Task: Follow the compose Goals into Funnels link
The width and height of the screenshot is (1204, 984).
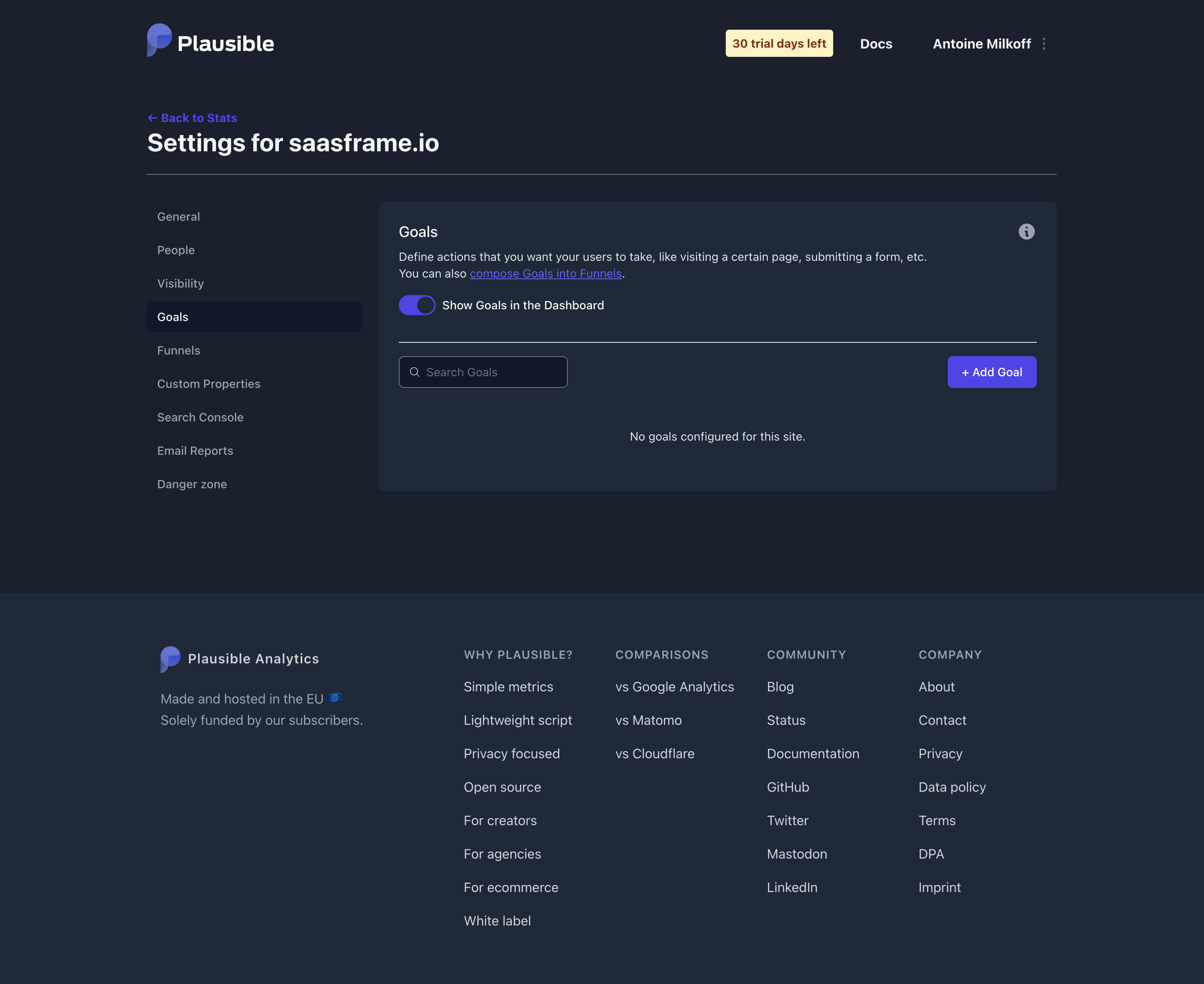Action: point(545,274)
